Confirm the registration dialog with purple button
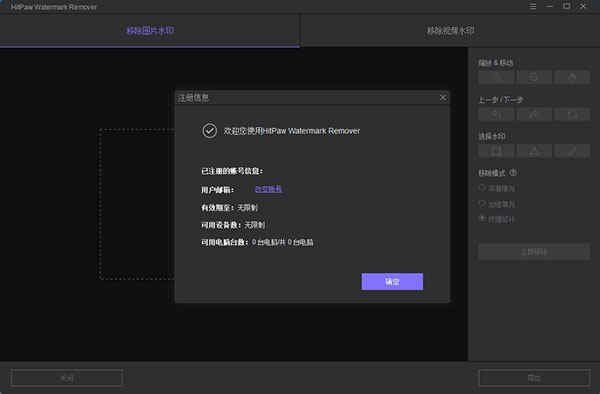This screenshot has height=394, width=600. point(392,282)
